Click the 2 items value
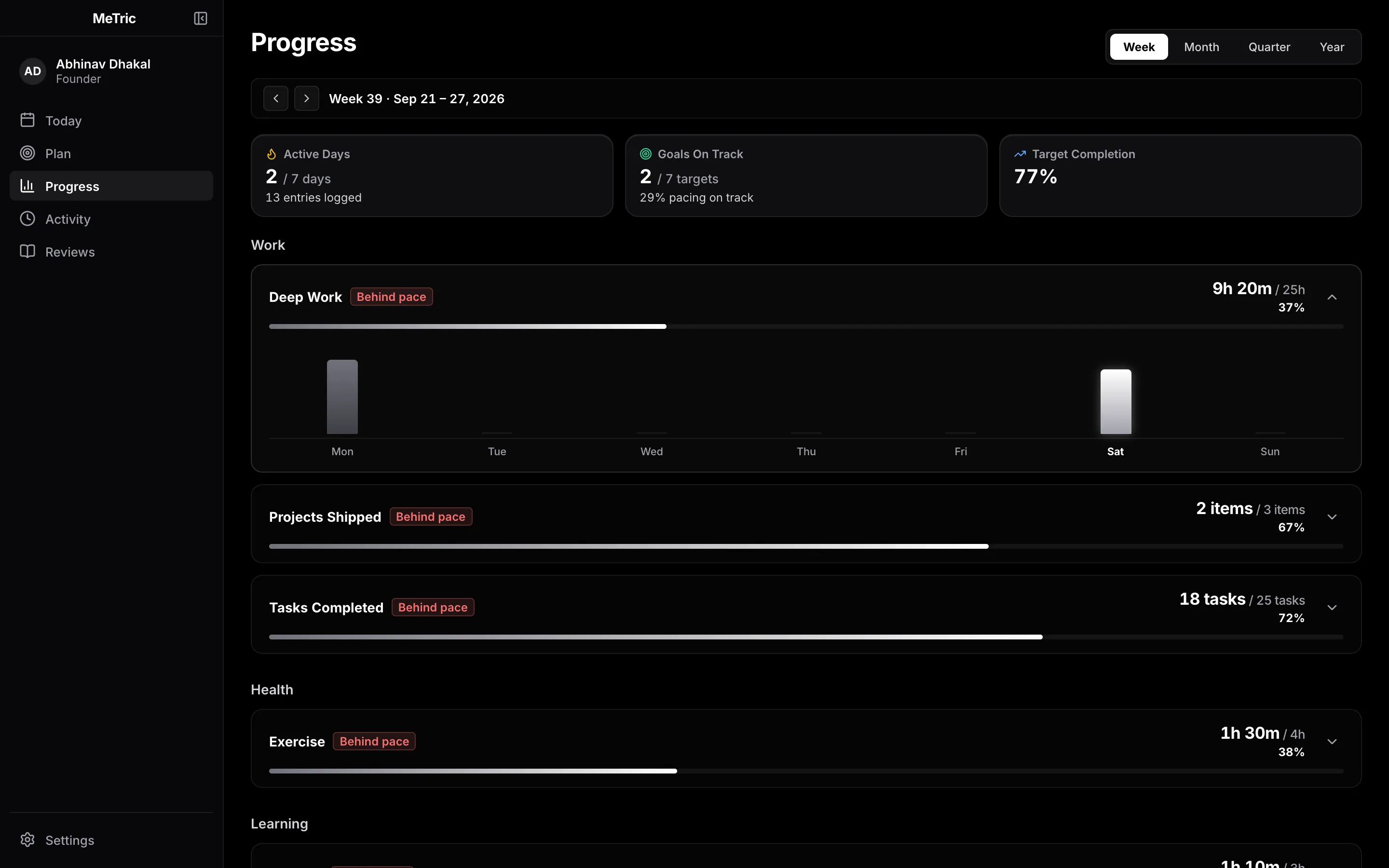 point(1224,508)
